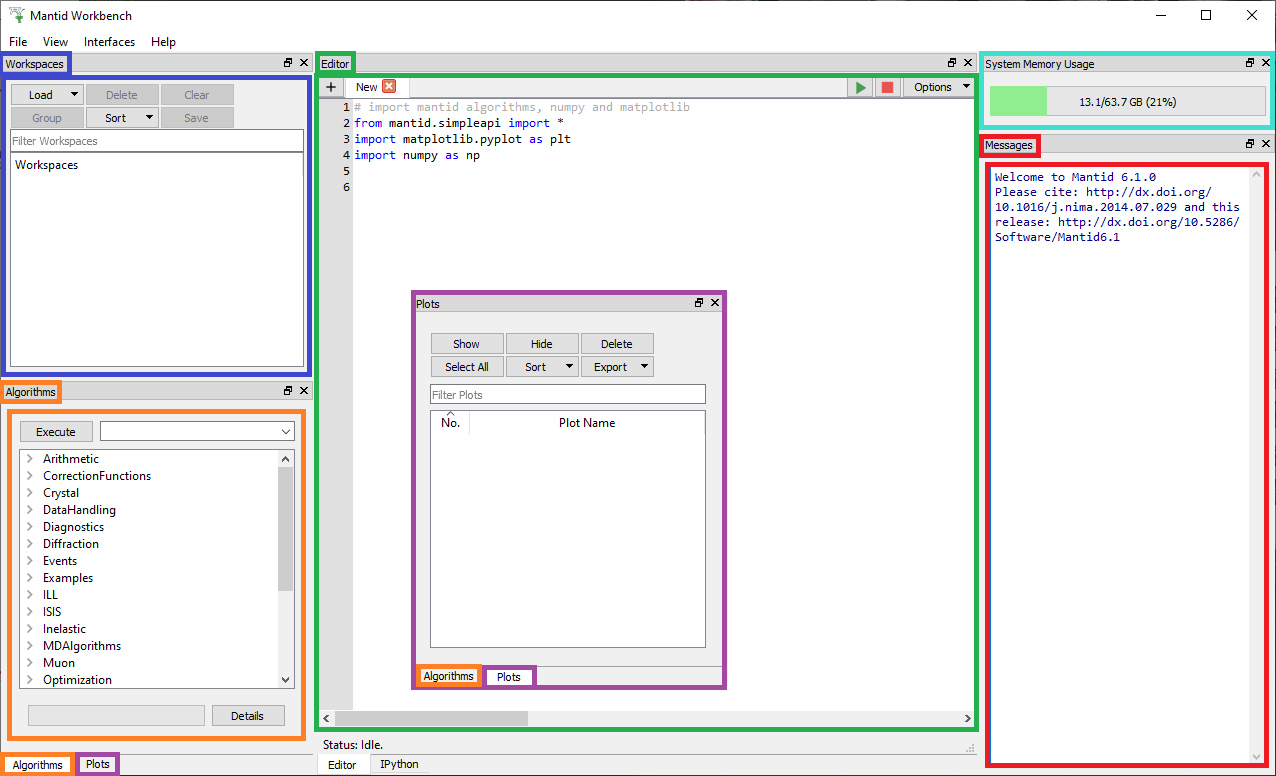
Task: Close the System Memory Usage panel
Action: tap(1265, 63)
